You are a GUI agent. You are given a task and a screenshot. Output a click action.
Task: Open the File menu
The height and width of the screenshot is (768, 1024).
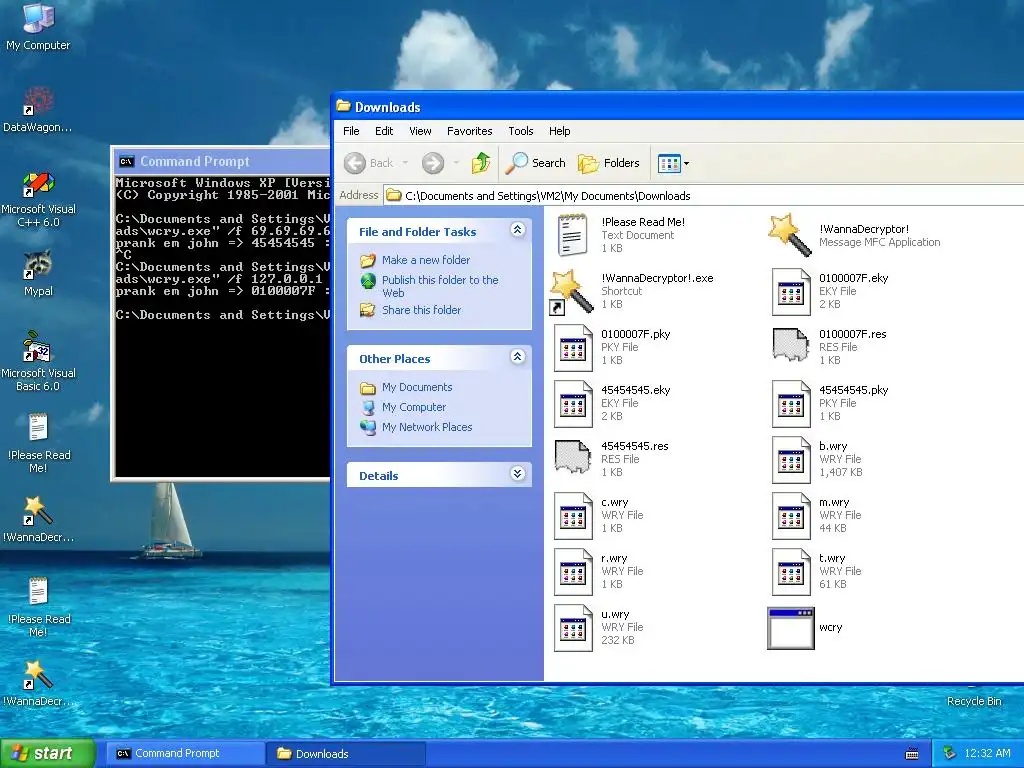point(351,131)
